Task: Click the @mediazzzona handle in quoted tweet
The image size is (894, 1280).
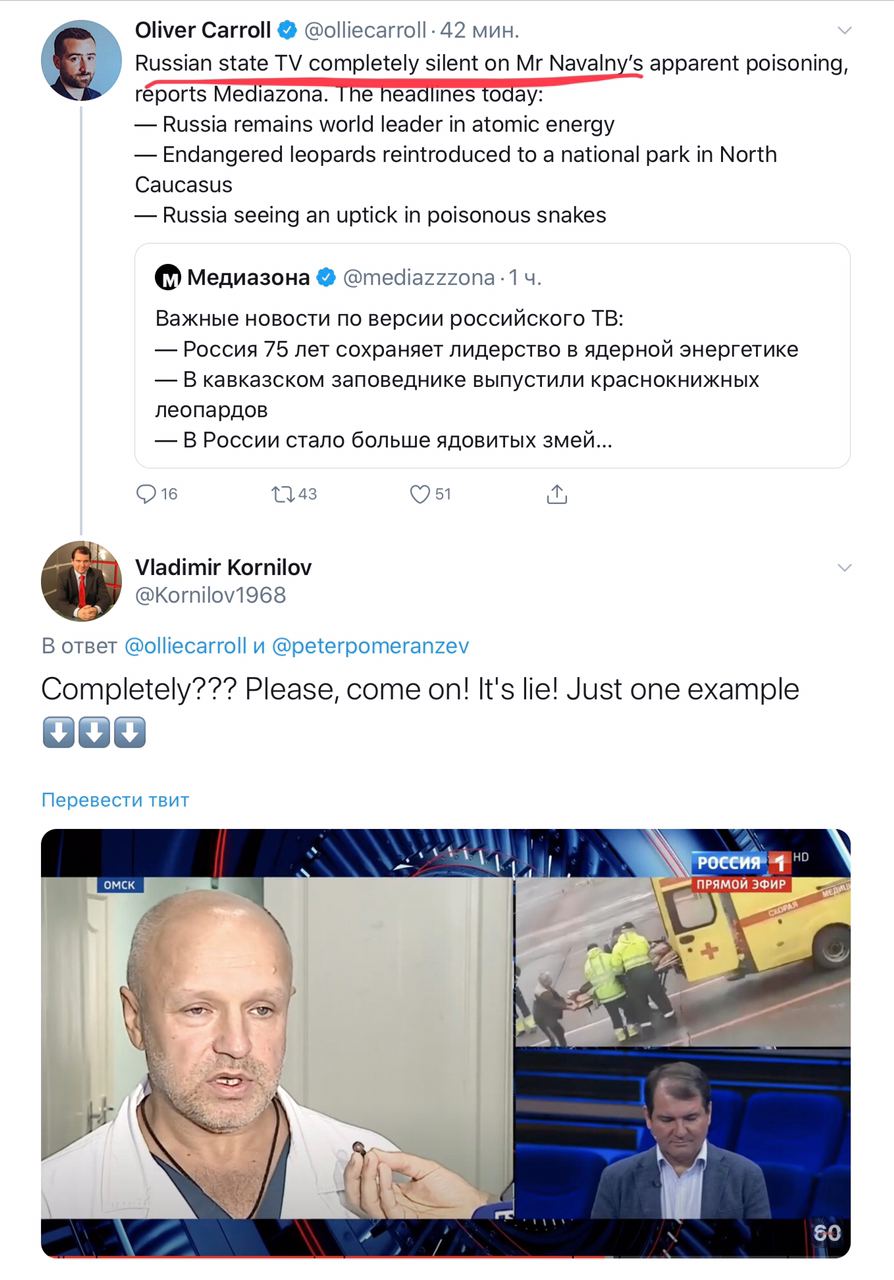Action: click(419, 277)
